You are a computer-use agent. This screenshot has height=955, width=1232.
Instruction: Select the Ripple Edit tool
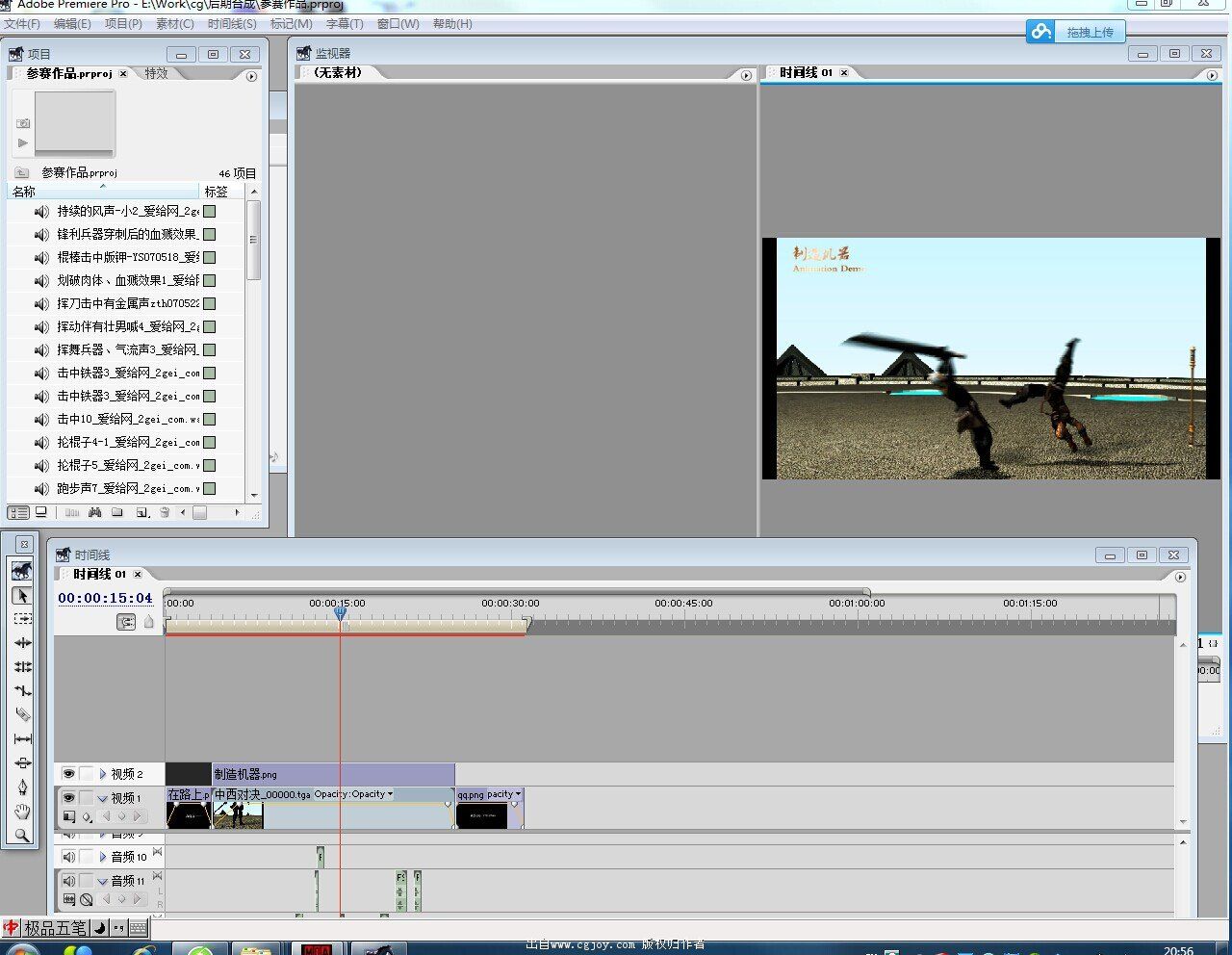[x=22, y=643]
